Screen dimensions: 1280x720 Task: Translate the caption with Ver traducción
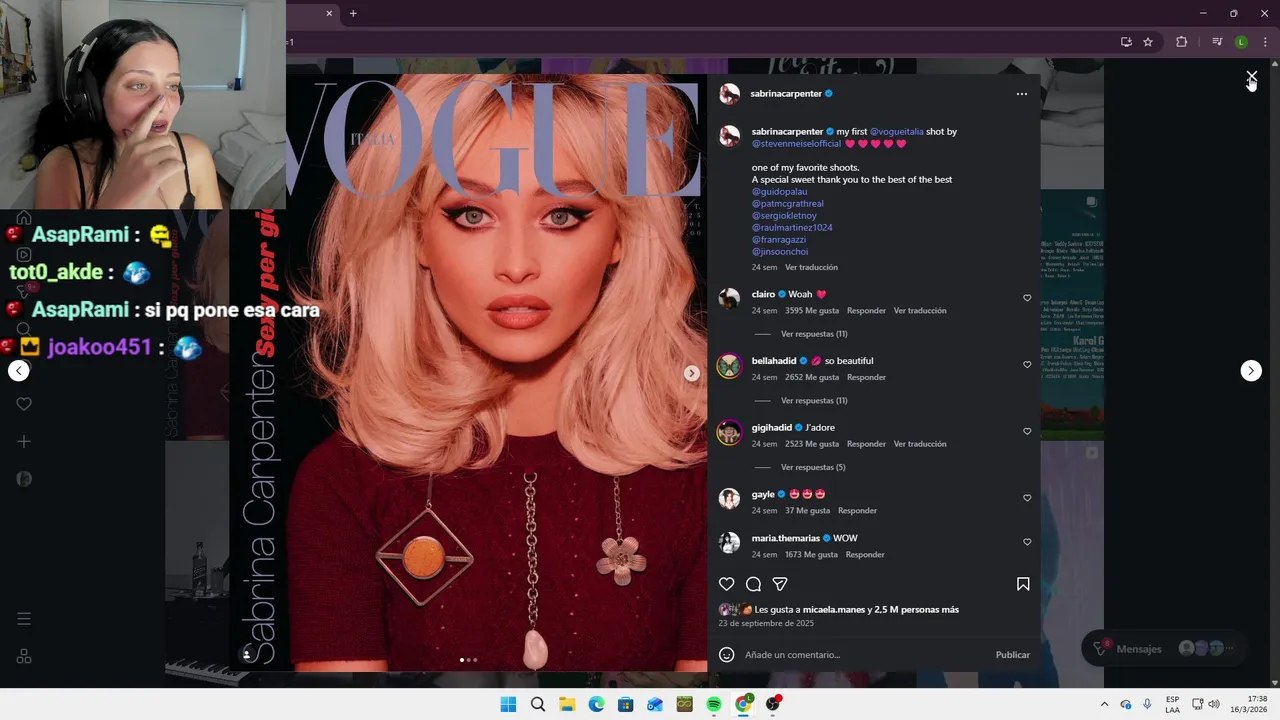[x=811, y=268]
